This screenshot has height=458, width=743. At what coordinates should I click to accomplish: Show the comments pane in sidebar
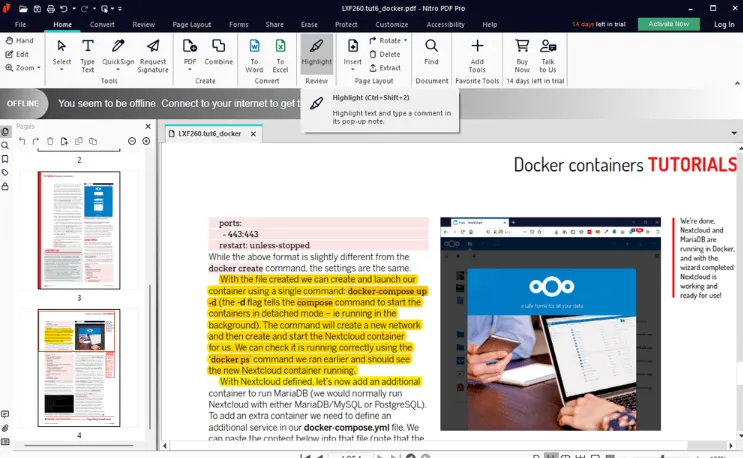click(5, 414)
